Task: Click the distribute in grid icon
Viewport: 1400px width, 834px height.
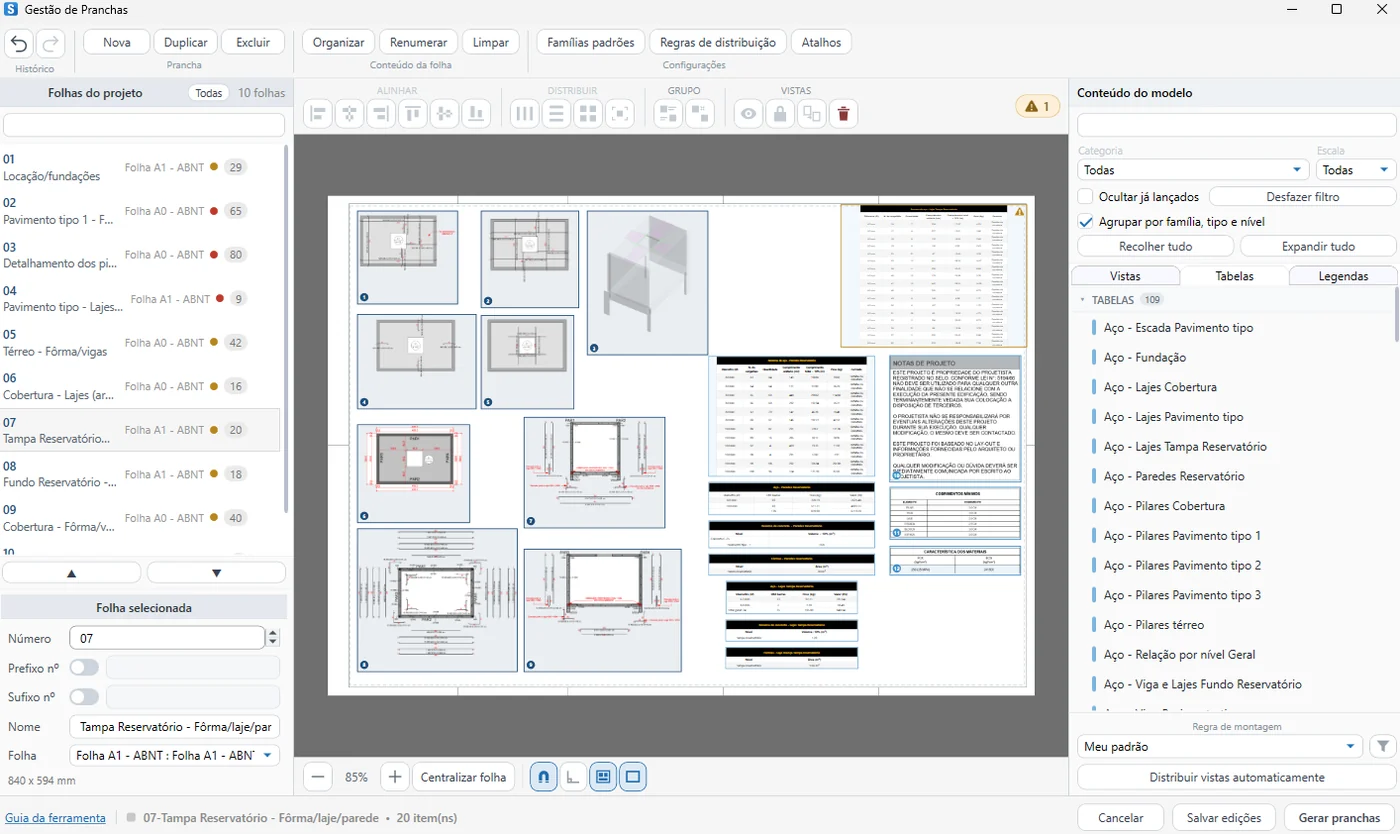Action: pos(589,114)
